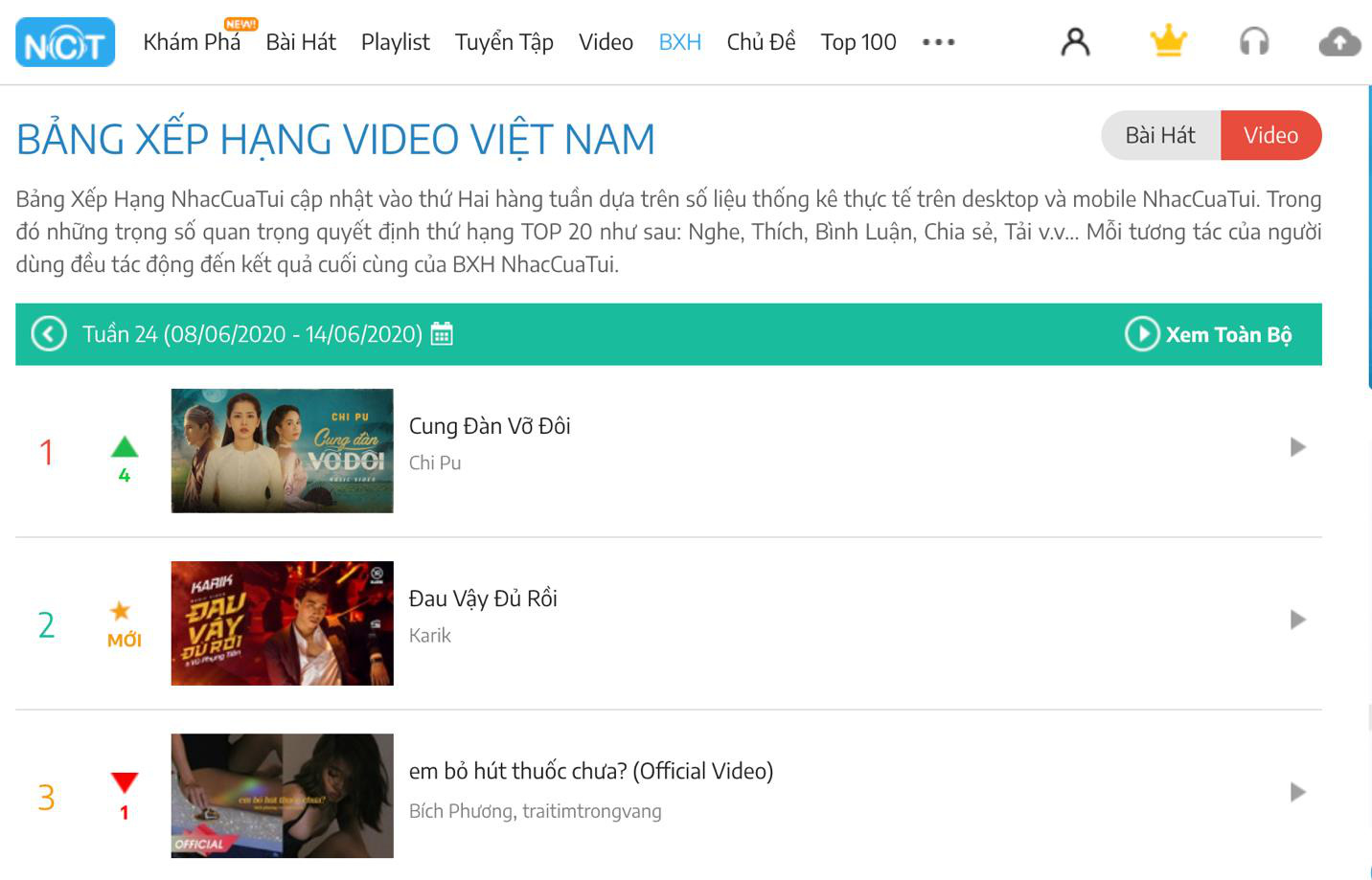Click the VIP crown icon
Screen dimensions: 1372x880
pos(1168,41)
